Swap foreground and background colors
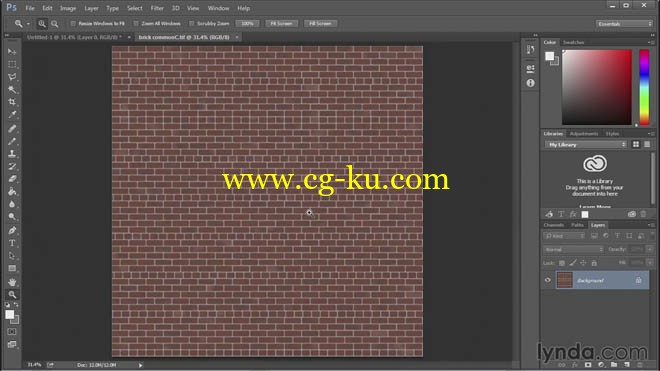This screenshot has width=660, height=371. [16, 304]
